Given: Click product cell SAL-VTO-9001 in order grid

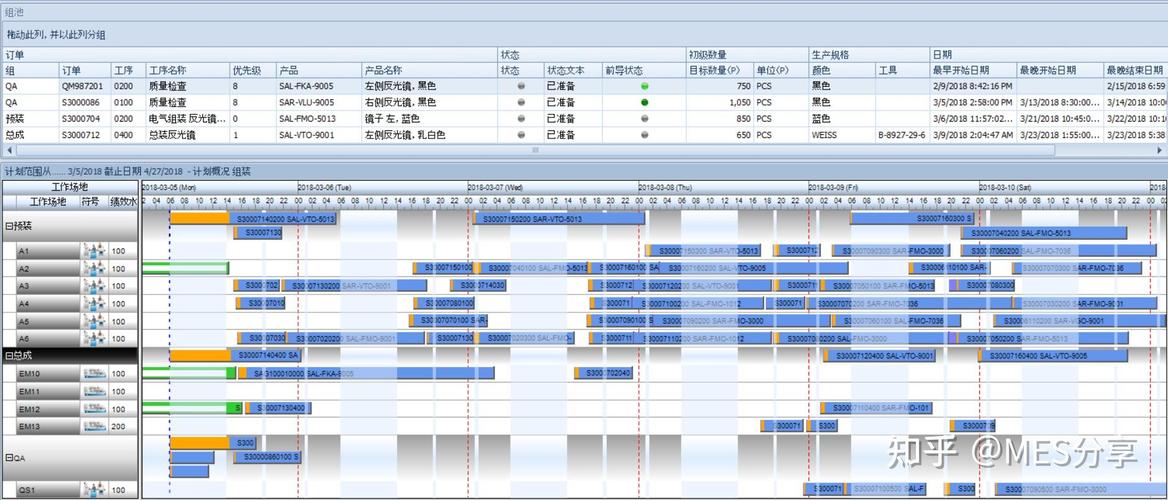Looking at the screenshot, I should pyautogui.click(x=319, y=136).
